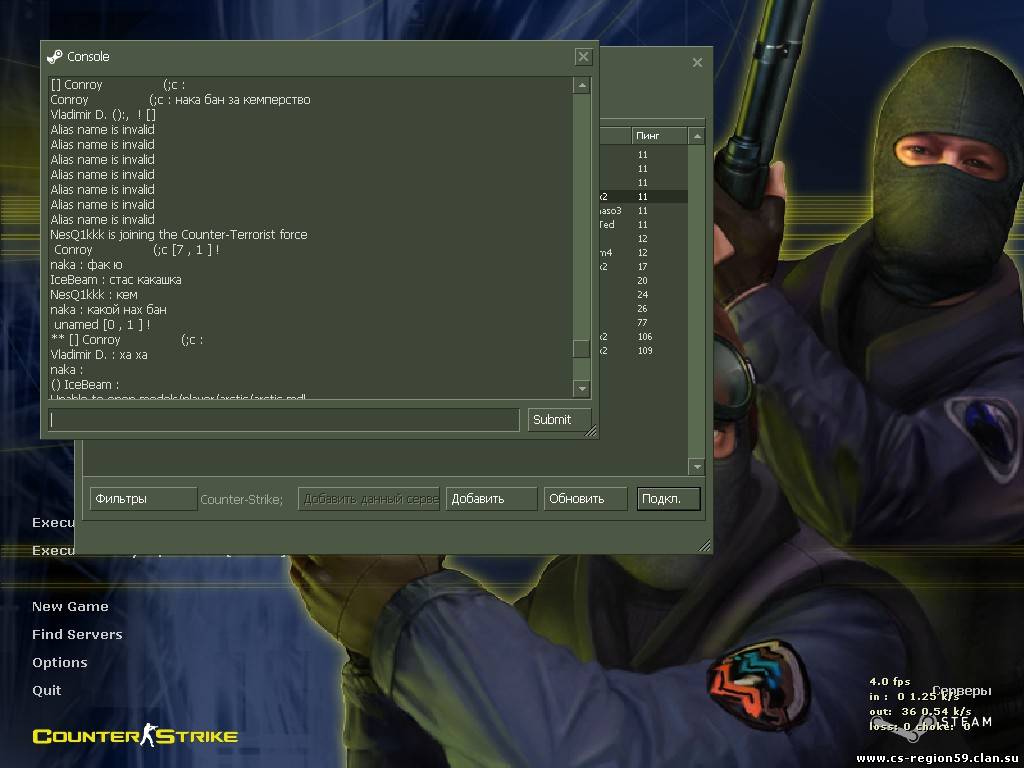Click server list scrollbar up arrow
Viewport: 1024px width, 768px height.
697,136
